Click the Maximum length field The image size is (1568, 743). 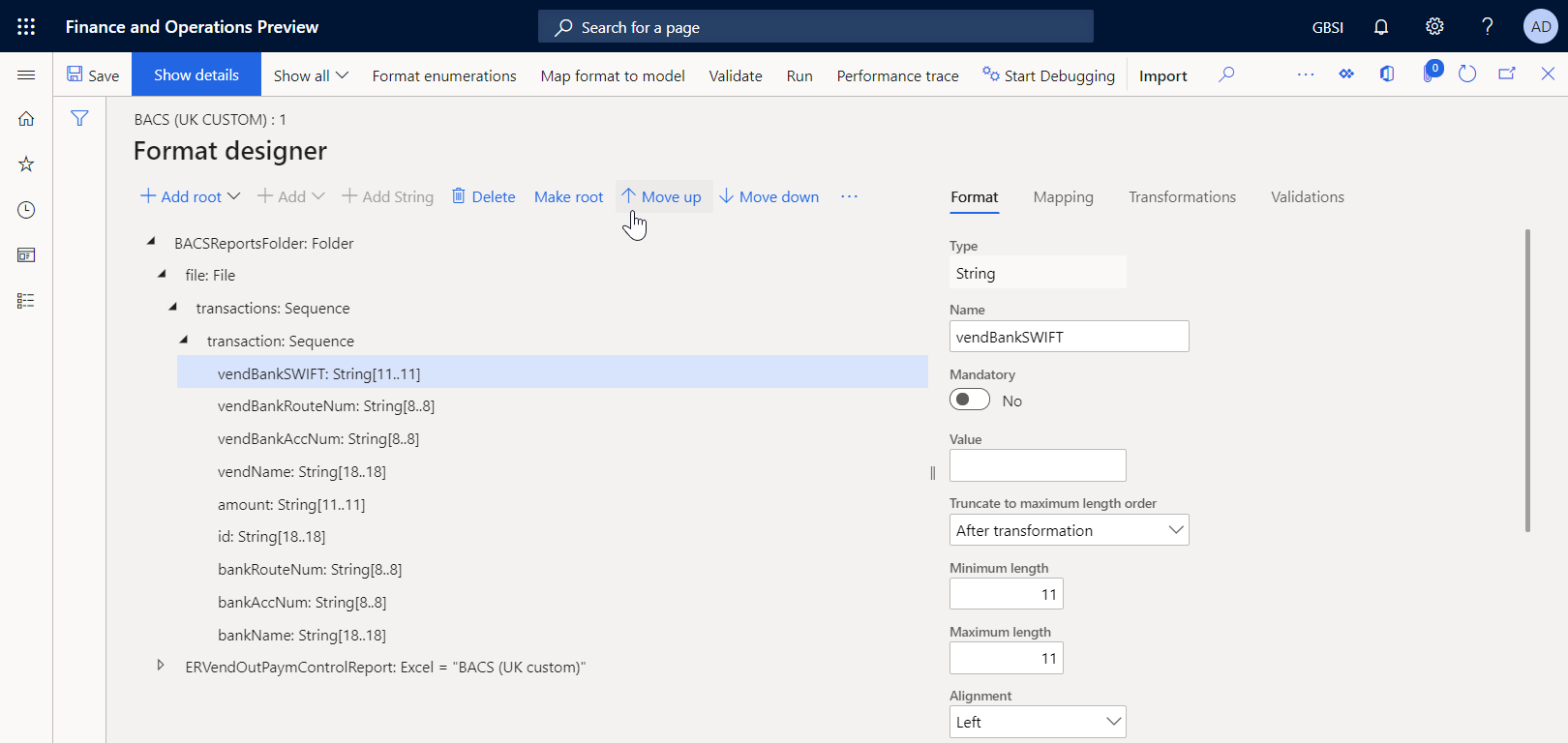point(1006,658)
